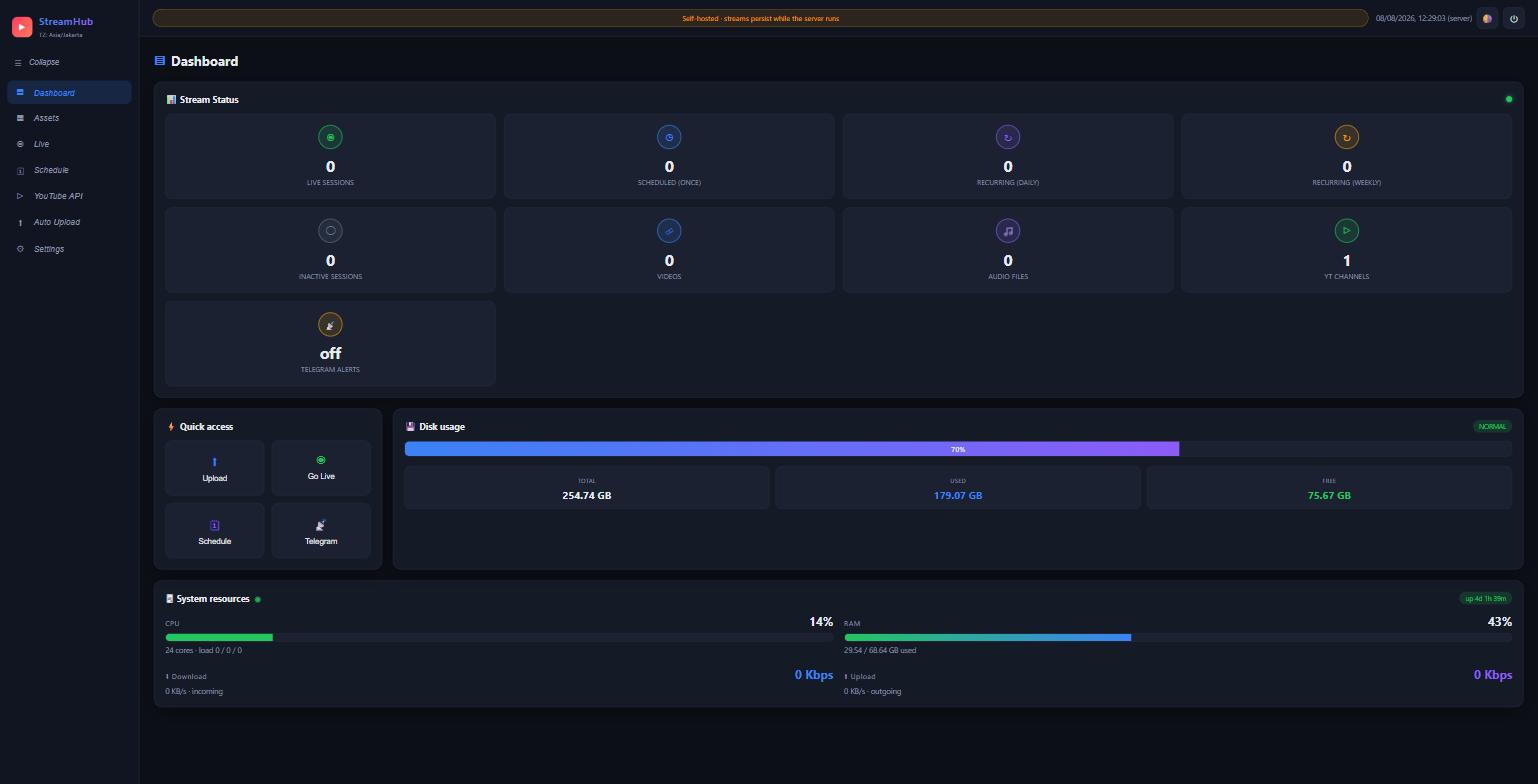Click the CPU usage progress bar

pyautogui.click(x=499, y=637)
